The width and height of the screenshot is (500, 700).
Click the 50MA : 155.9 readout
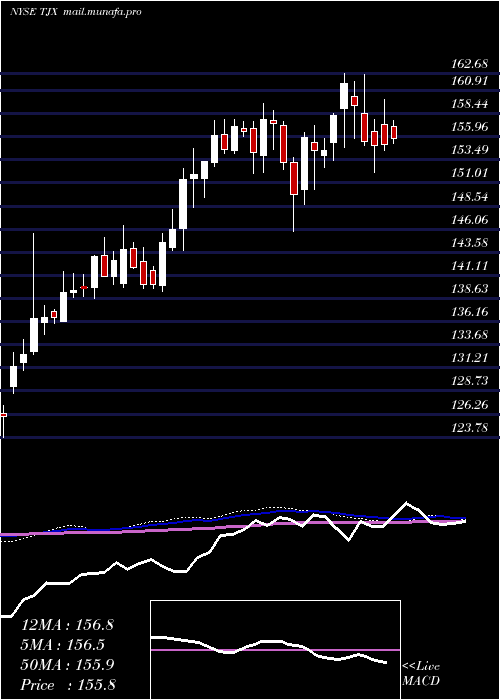click(x=68, y=665)
